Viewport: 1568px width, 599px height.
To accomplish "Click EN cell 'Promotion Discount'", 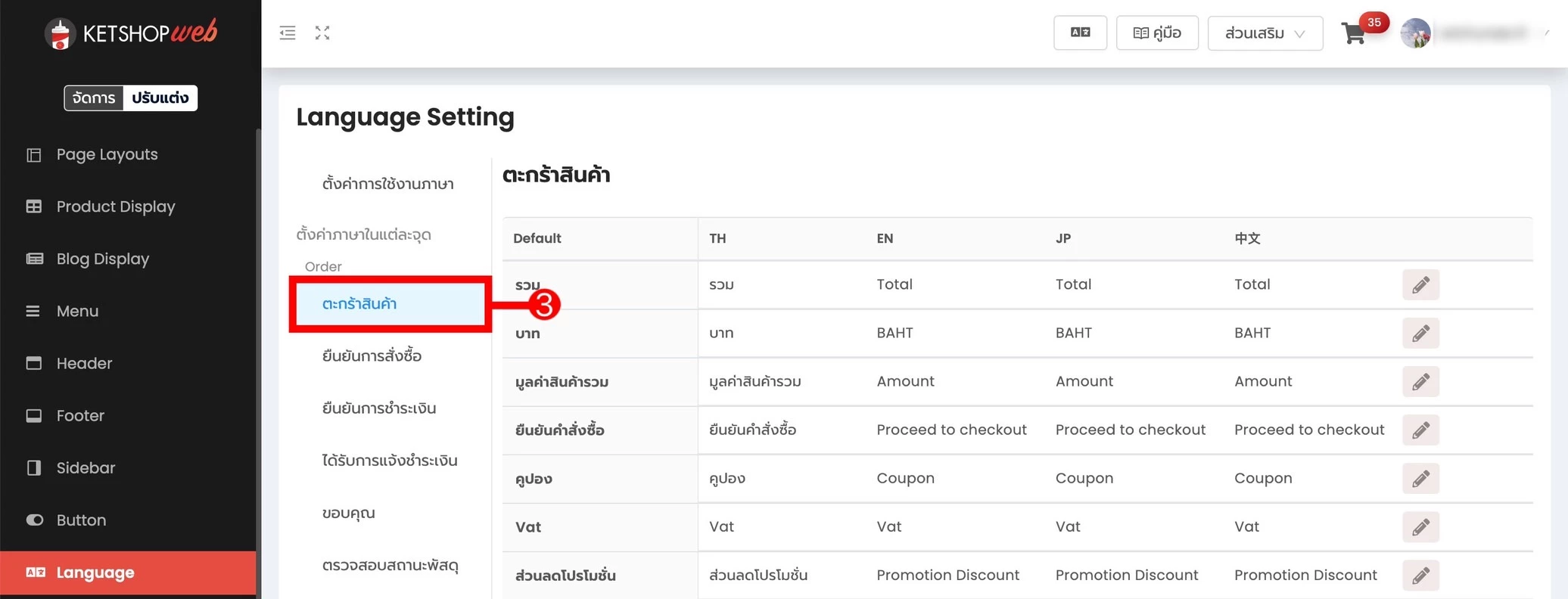I will pyautogui.click(x=947, y=575).
